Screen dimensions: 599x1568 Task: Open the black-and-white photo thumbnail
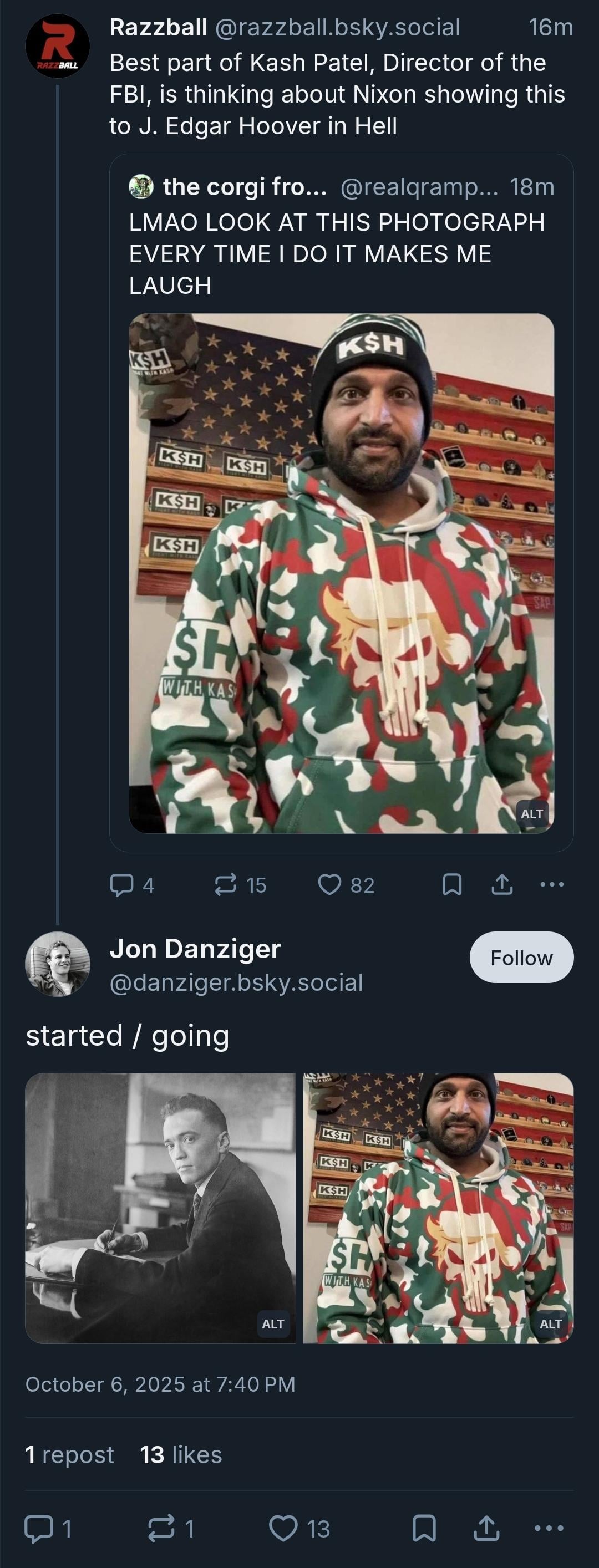pyautogui.click(x=160, y=1208)
